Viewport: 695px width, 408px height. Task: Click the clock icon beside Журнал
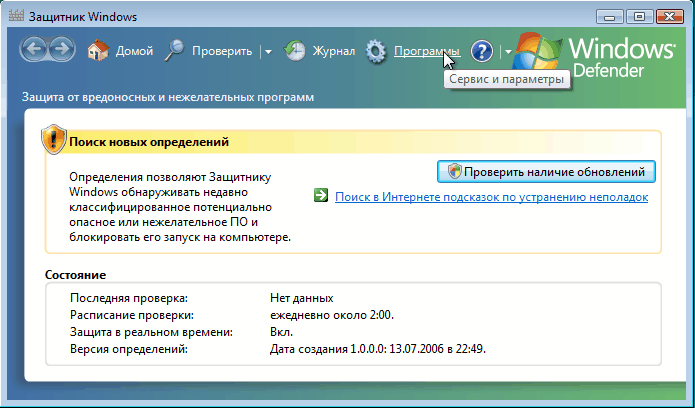295,51
